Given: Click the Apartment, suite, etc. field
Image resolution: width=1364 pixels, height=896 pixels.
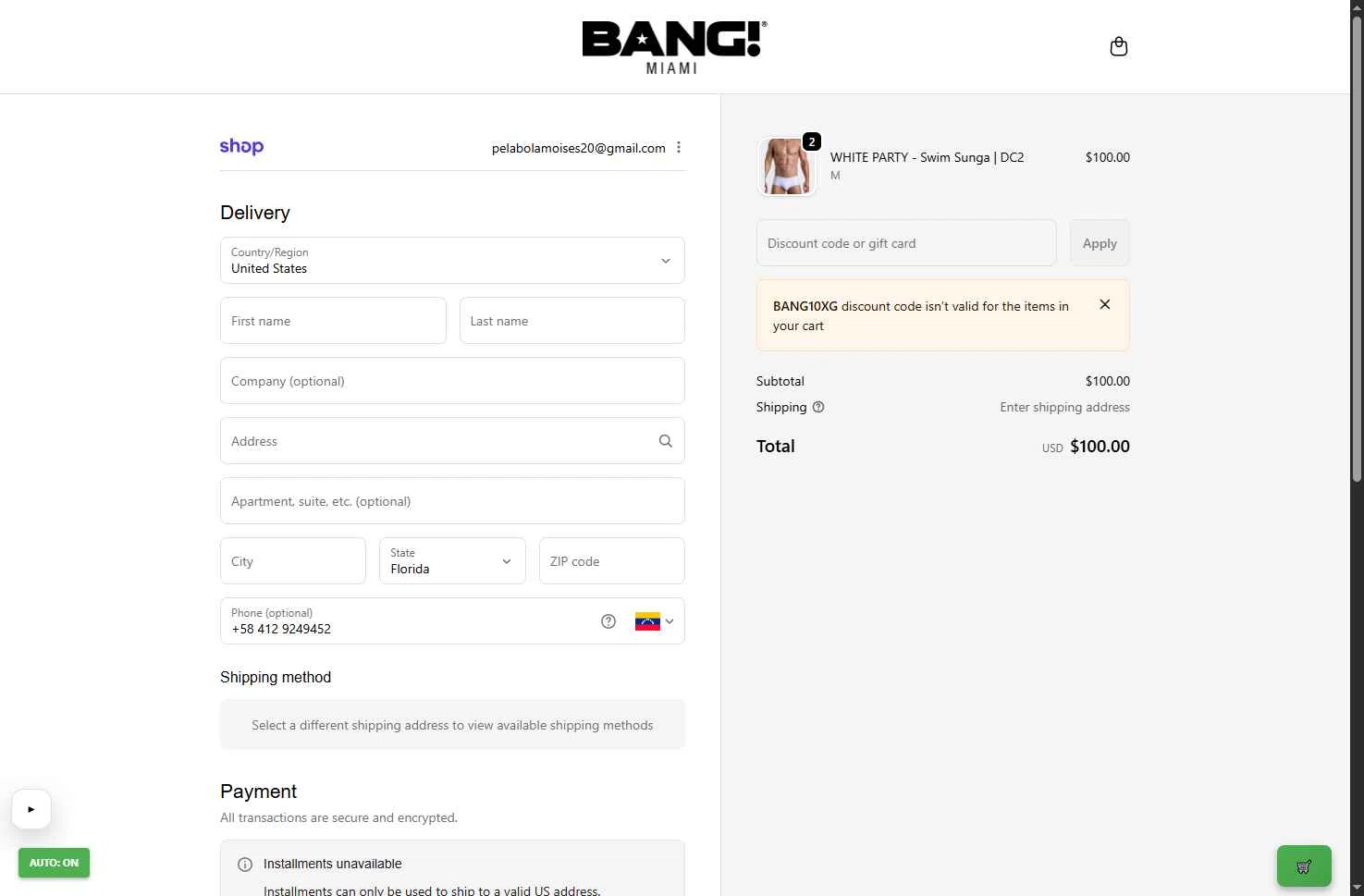Looking at the screenshot, I should 452,501.
